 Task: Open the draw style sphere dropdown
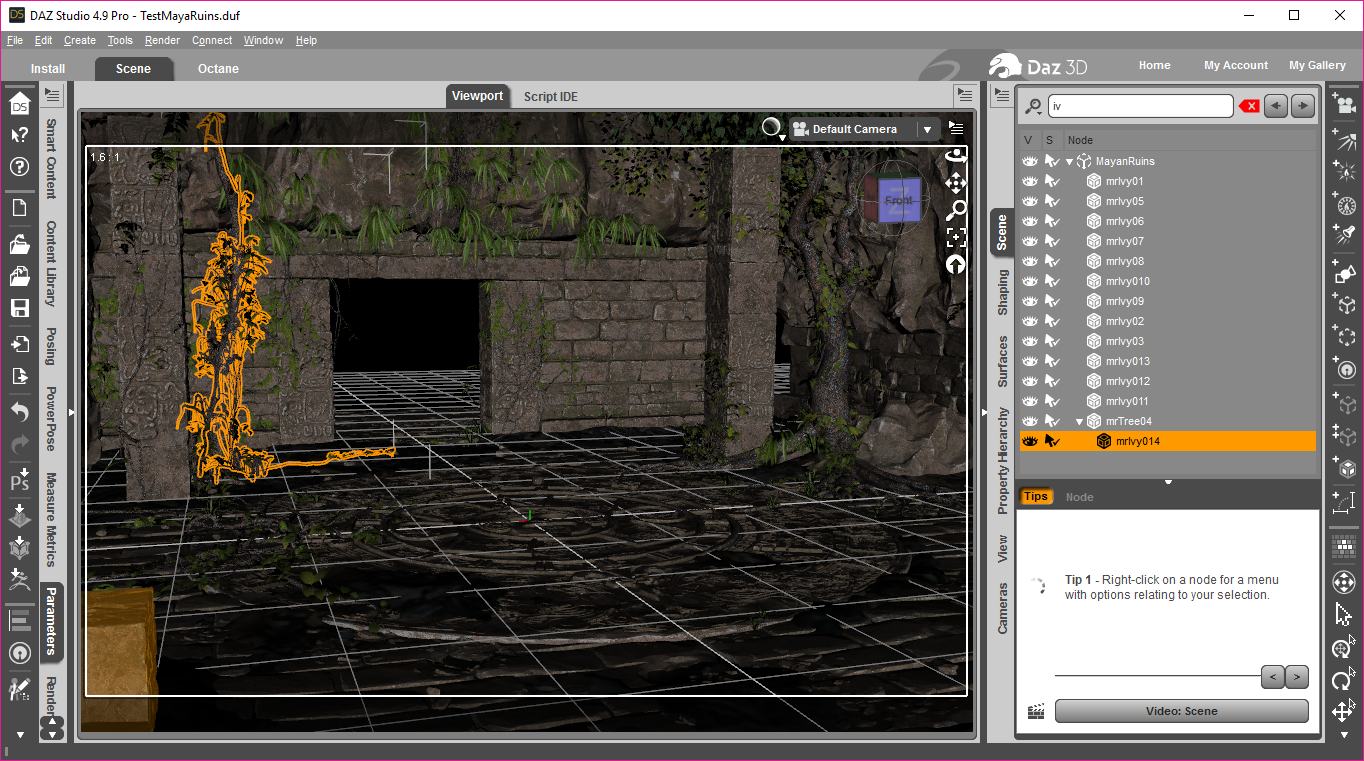(x=773, y=129)
